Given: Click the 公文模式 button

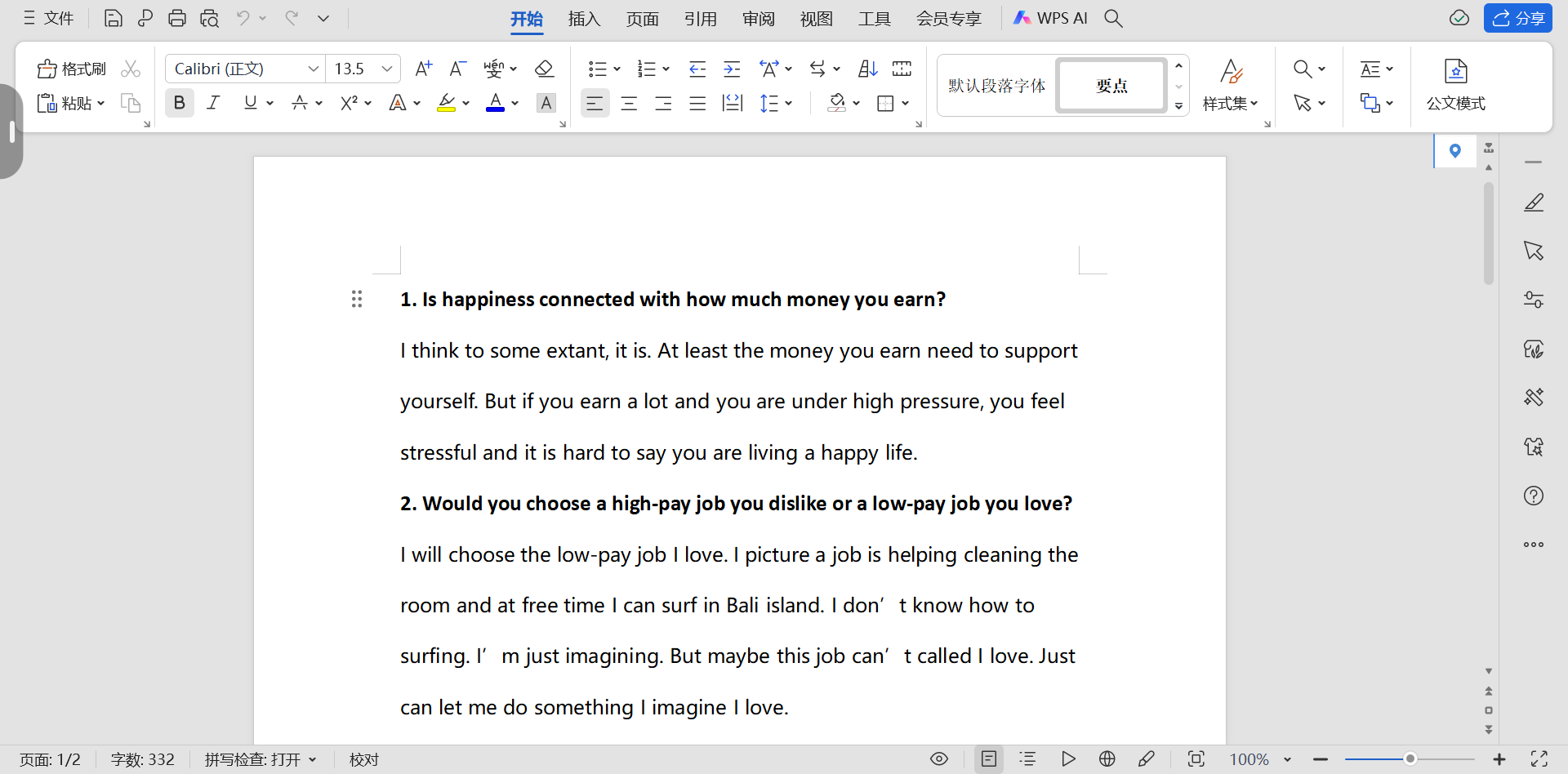Looking at the screenshot, I should coord(1456,86).
